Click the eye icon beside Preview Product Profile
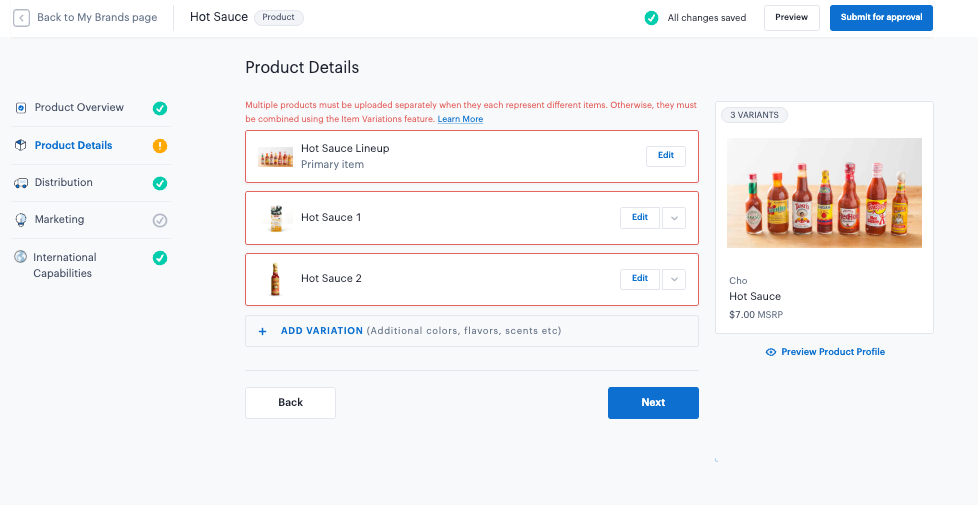 pyautogui.click(x=771, y=352)
